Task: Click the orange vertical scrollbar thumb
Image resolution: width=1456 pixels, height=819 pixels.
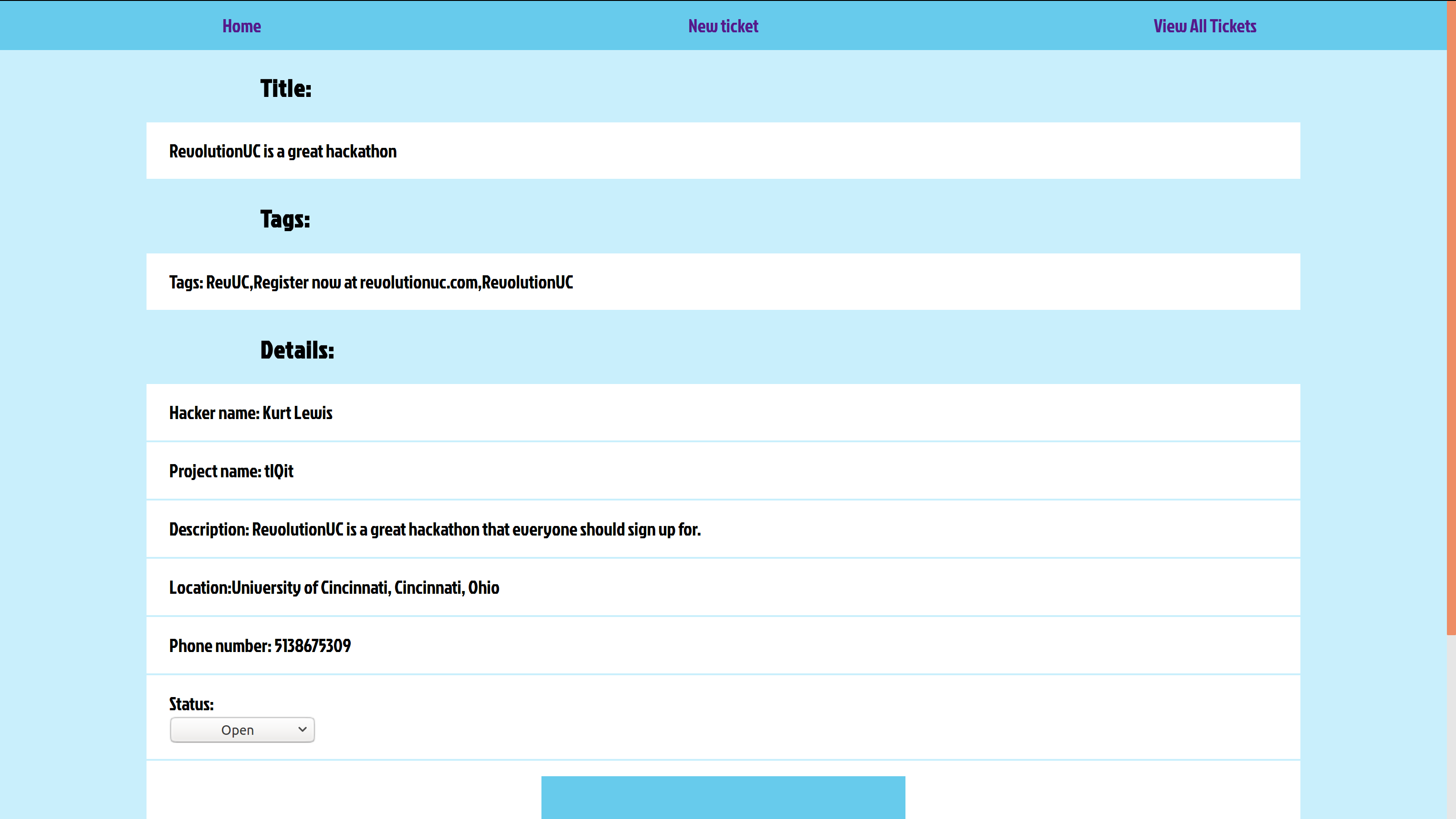Action: point(1451,317)
